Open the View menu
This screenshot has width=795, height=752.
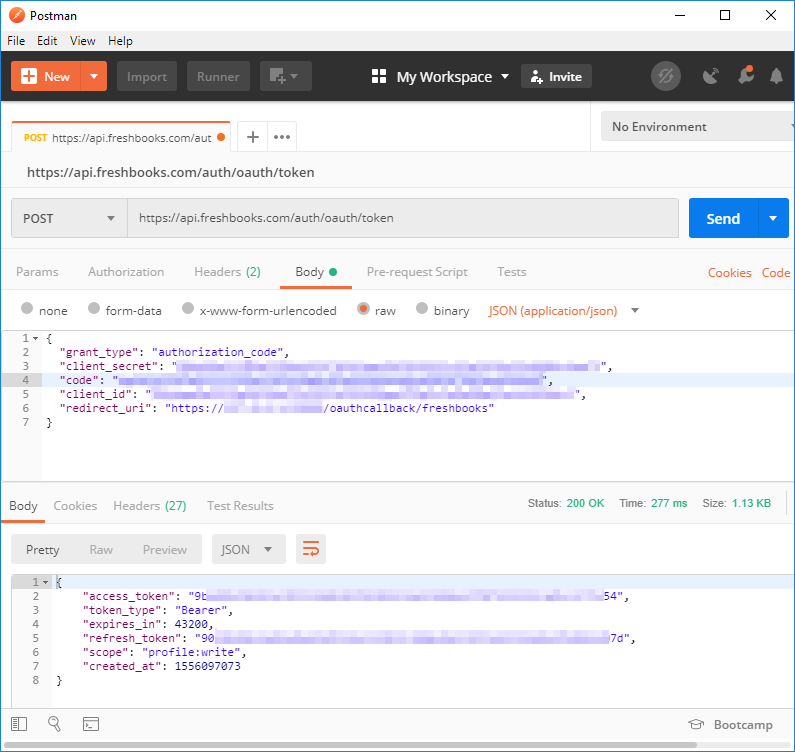[x=82, y=41]
